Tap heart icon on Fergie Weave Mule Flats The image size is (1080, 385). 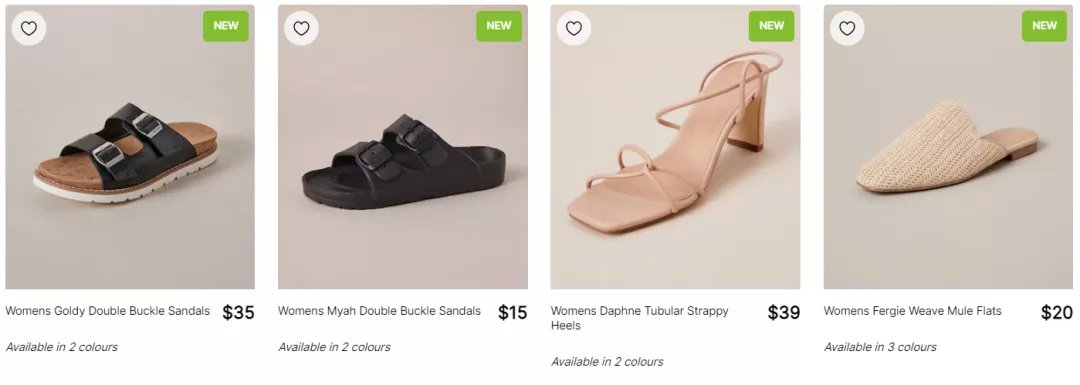[x=847, y=28]
